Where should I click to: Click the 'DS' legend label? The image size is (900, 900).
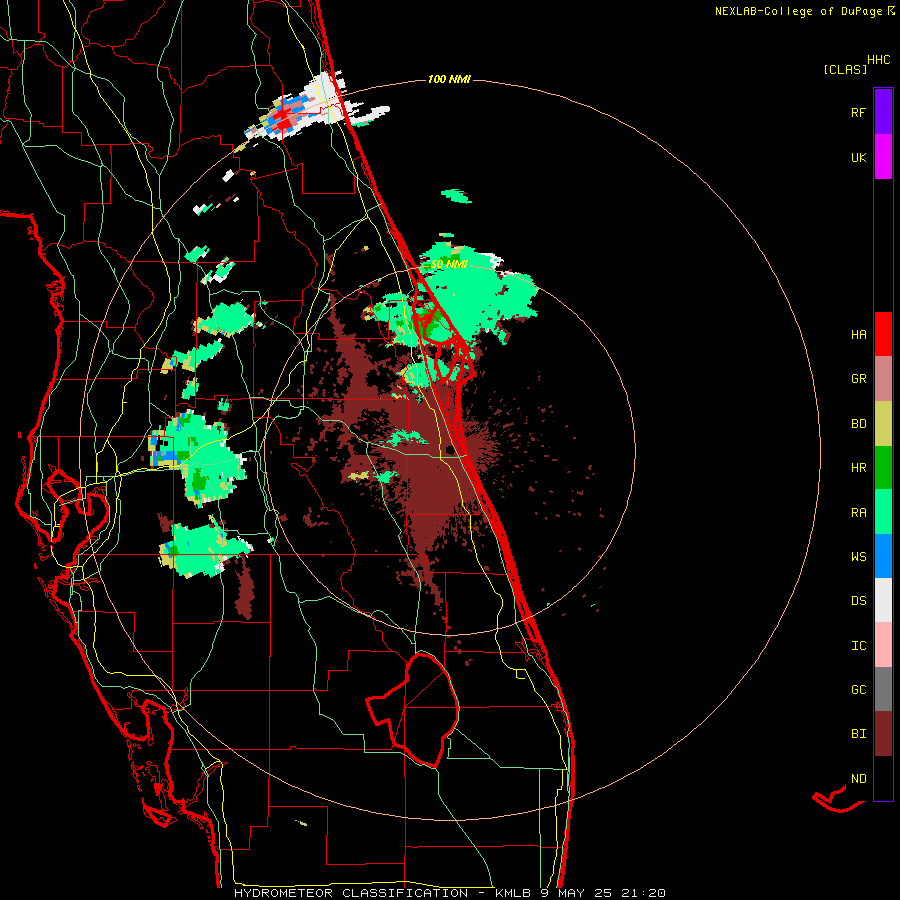(858, 601)
